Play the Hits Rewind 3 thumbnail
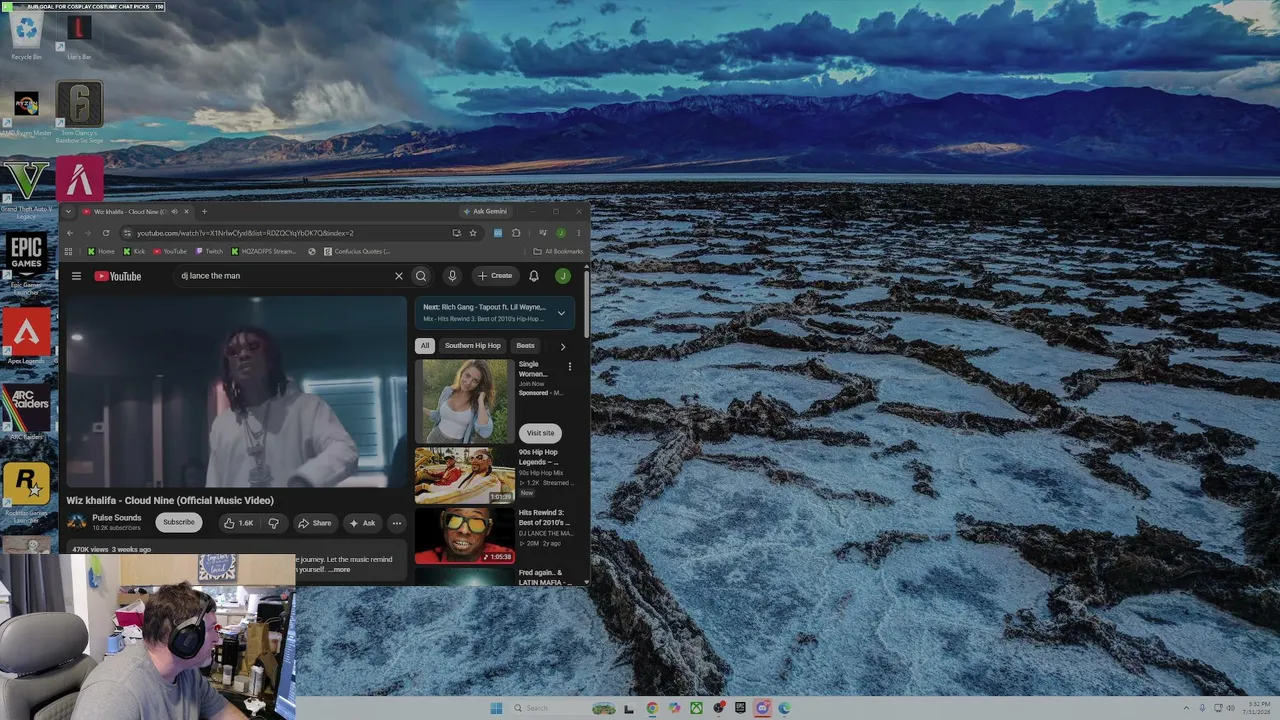 [464, 536]
